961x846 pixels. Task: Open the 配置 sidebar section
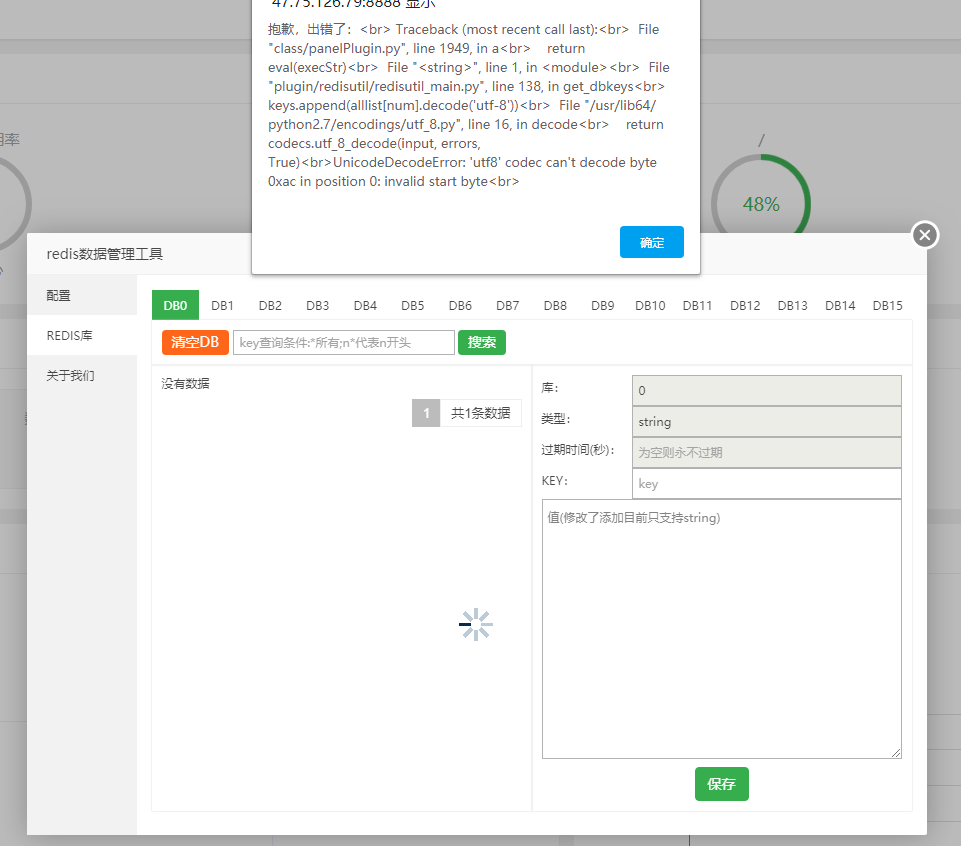coord(82,295)
